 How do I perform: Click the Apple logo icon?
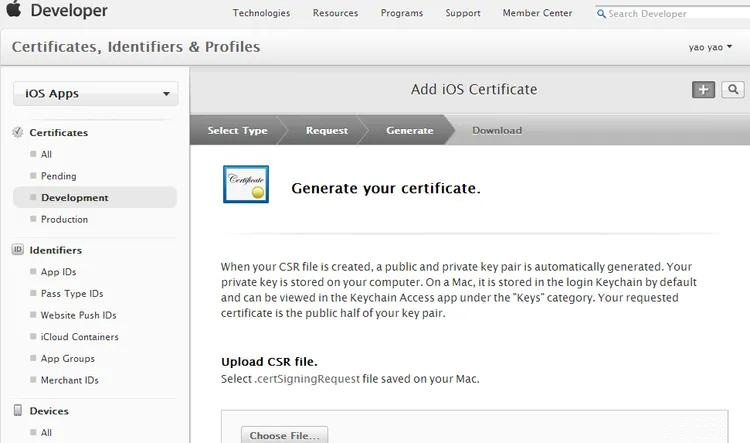pos(14,9)
